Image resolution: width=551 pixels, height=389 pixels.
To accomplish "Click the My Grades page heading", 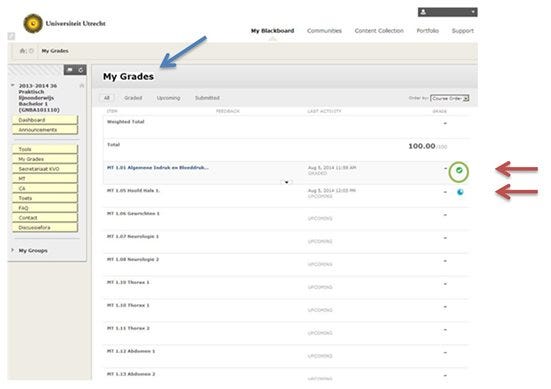I will (128, 77).
